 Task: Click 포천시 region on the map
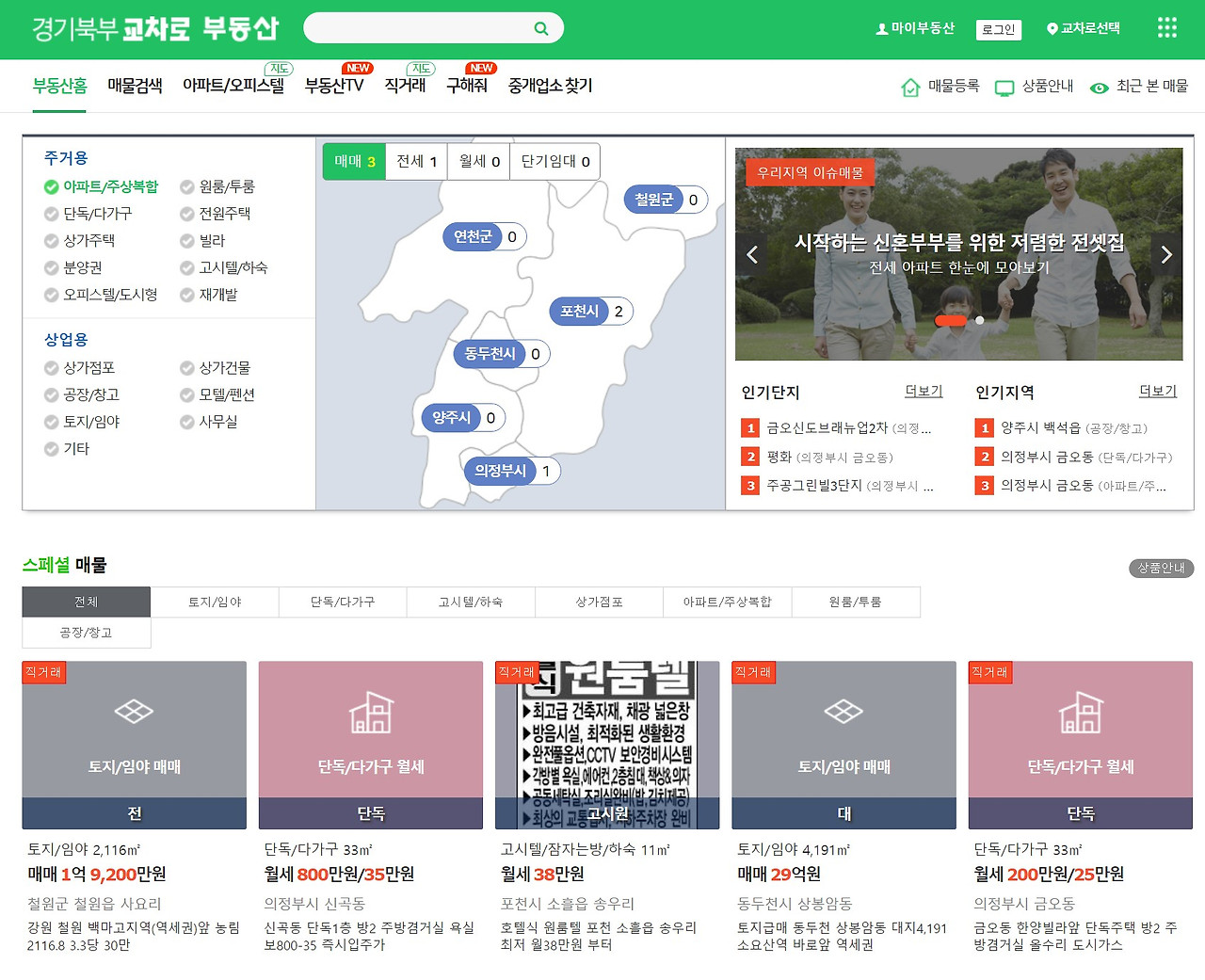591,312
